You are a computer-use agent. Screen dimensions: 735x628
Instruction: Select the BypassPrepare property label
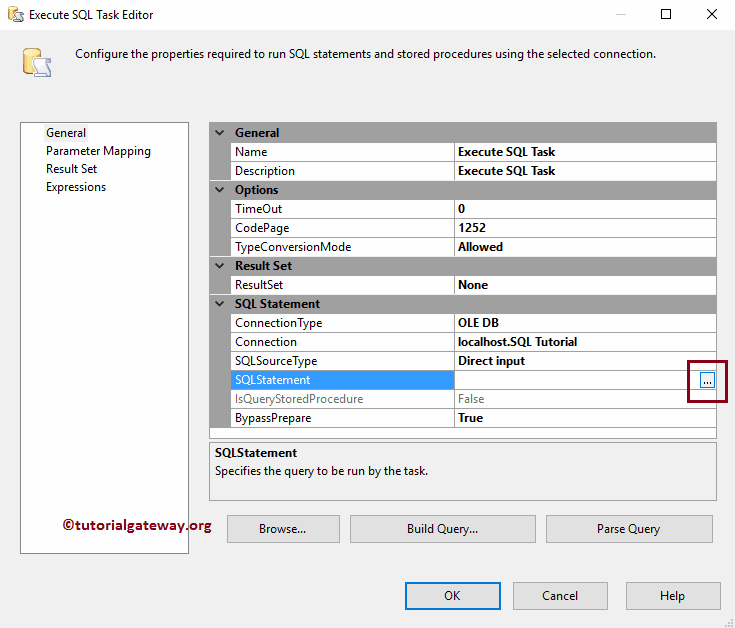click(342, 418)
